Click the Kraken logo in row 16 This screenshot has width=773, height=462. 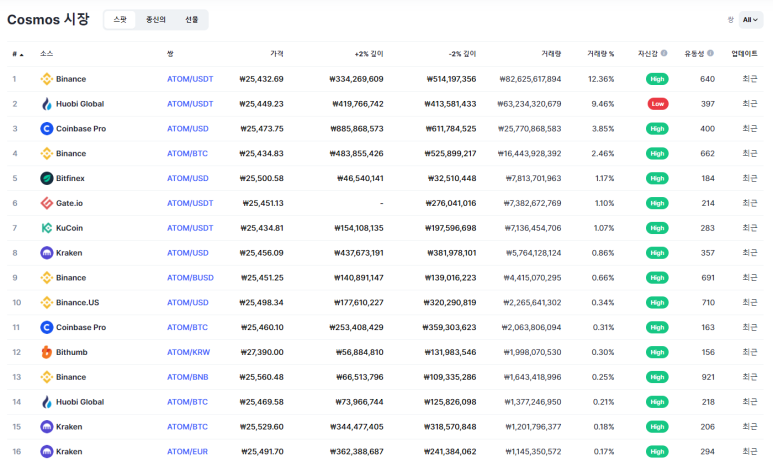click(x=46, y=452)
